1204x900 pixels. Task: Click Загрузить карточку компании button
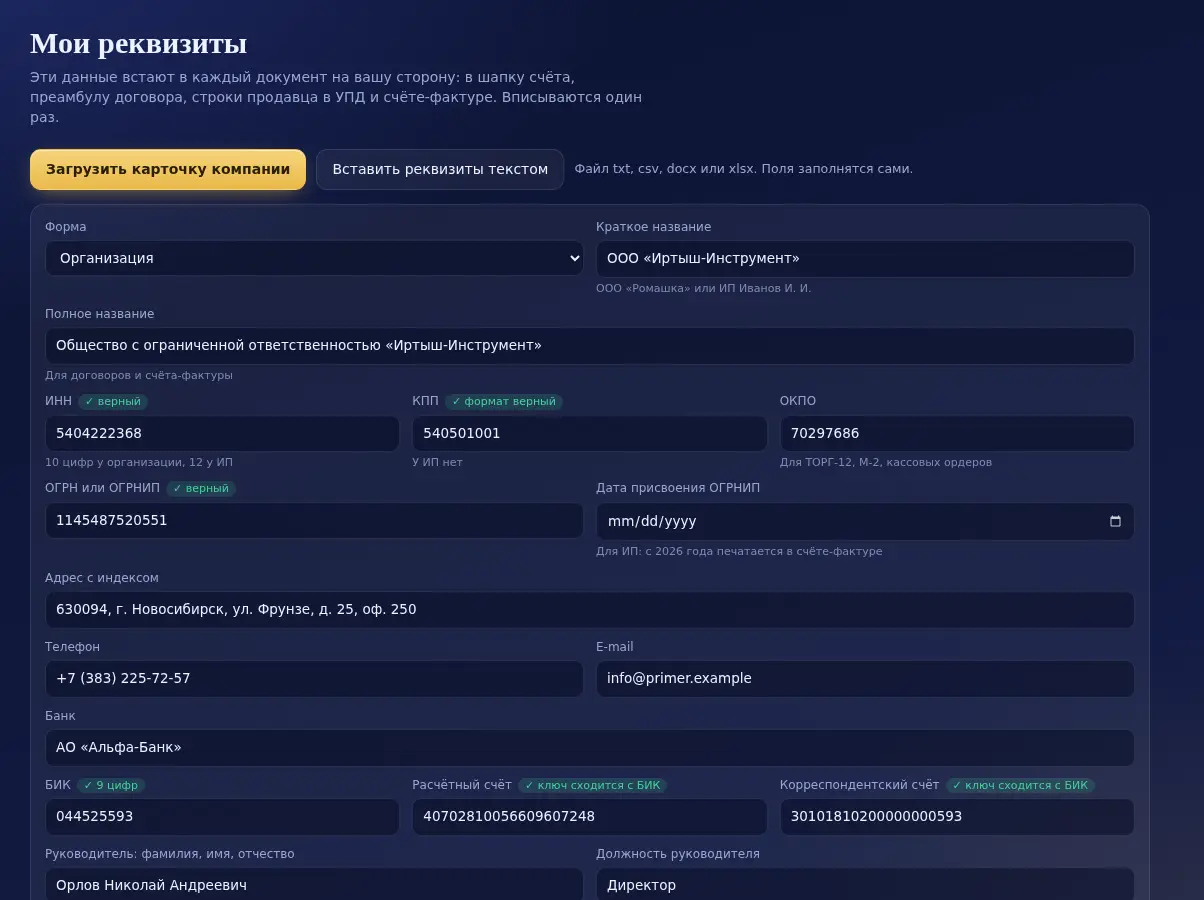coord(168,169)
